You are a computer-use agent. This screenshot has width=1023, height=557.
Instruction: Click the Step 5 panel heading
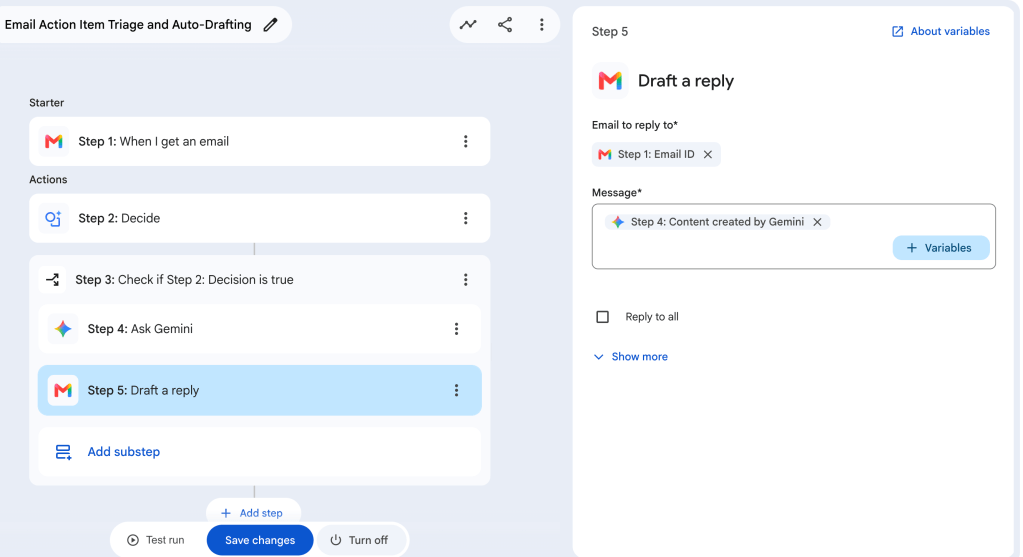609,31
